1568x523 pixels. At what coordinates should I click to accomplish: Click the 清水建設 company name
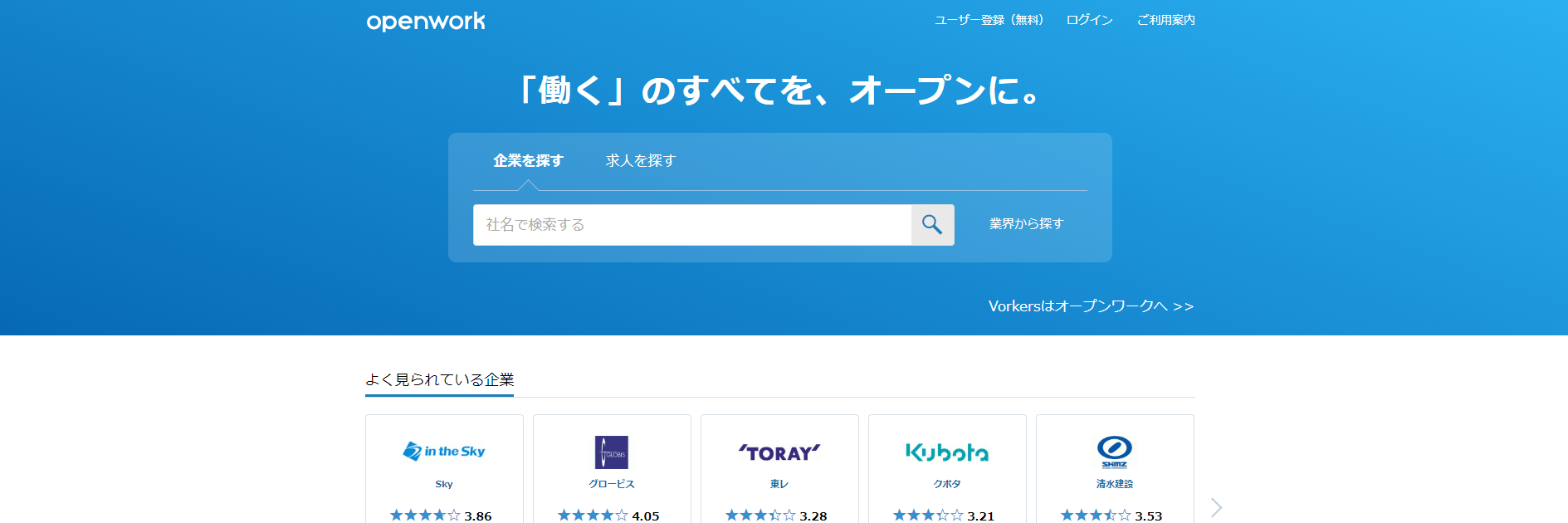click(x=1115, y=484)
